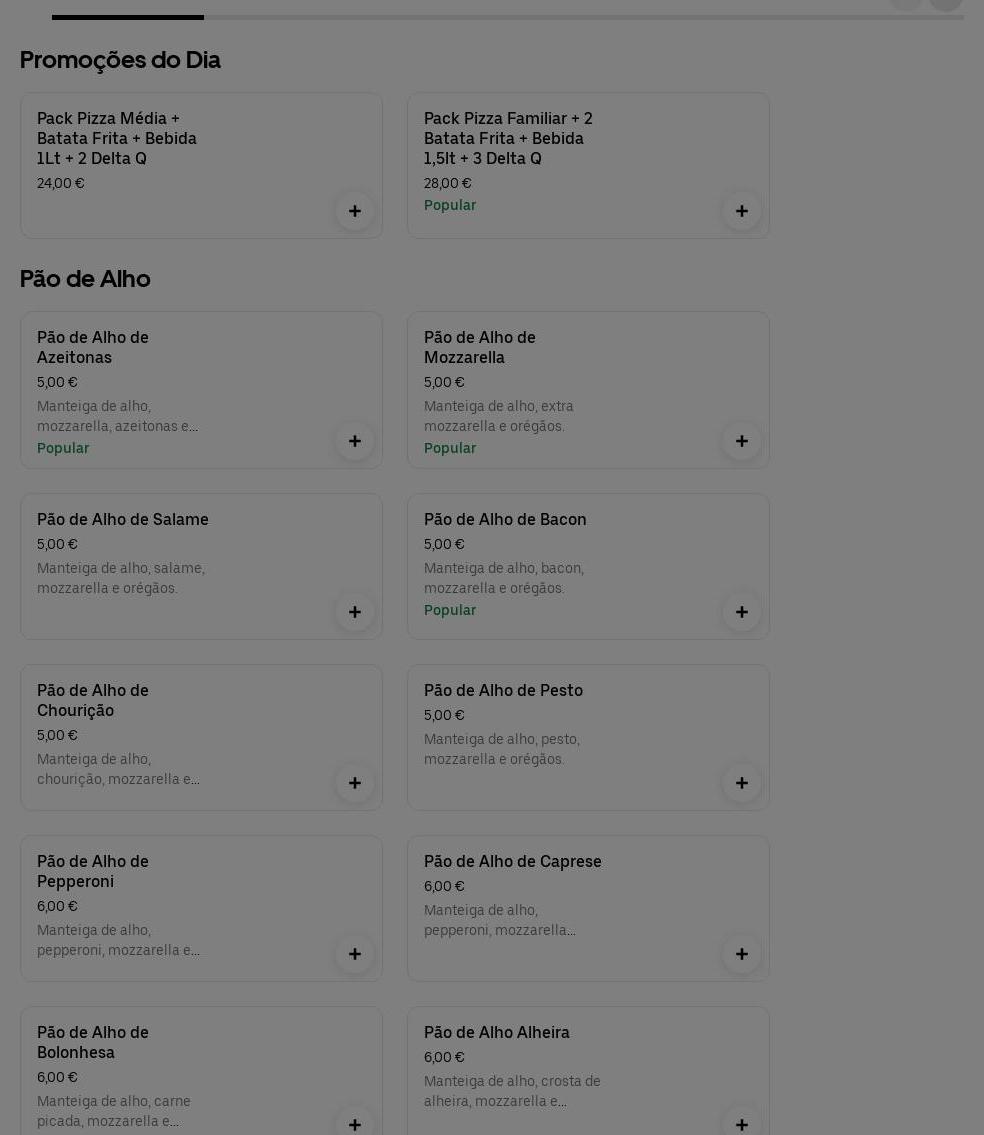View Pack Pizza Familiar 28,00 € price
Screen dimensions: 984x1135
[x=448, y=183]
